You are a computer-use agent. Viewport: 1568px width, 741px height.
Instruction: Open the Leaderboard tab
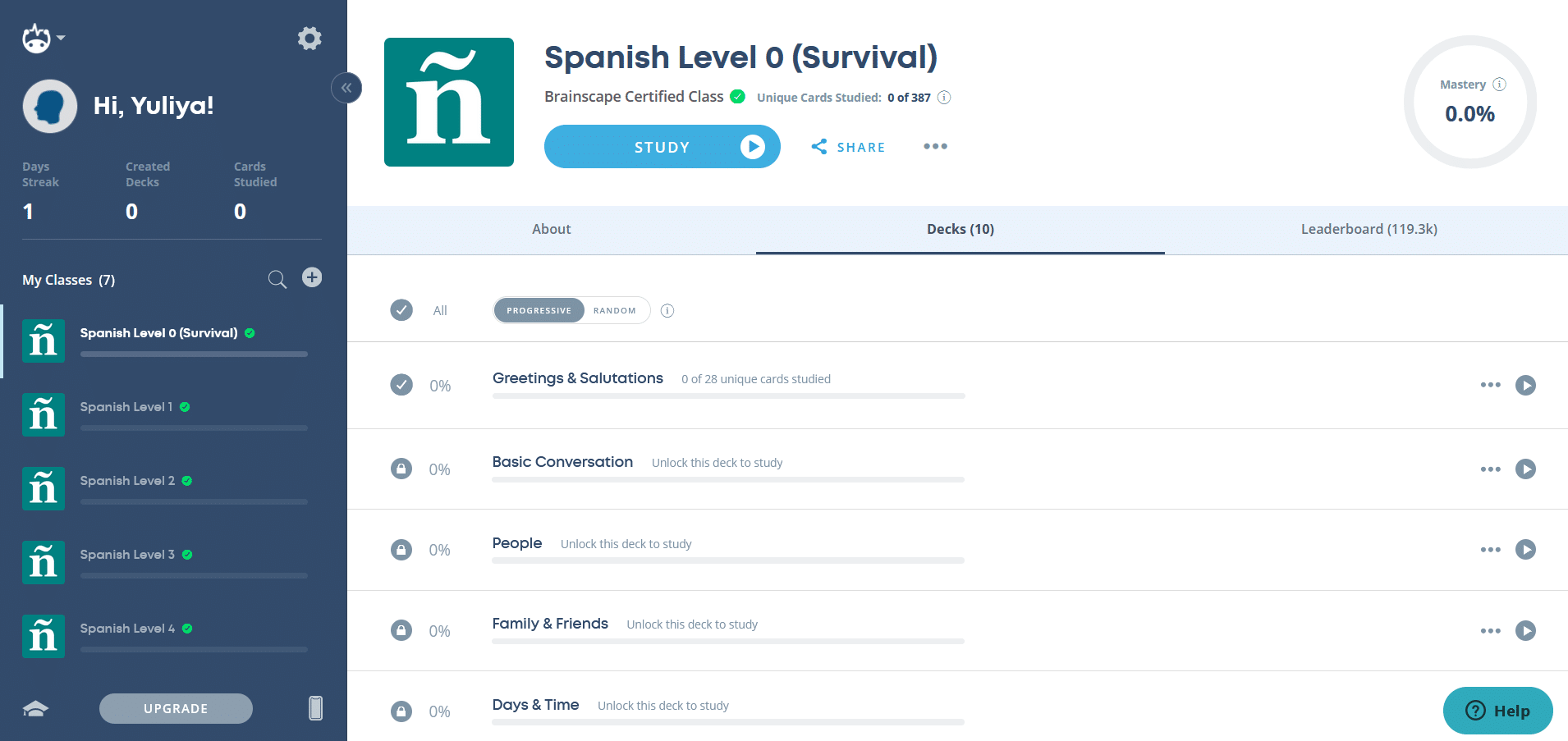(1369, 230)
